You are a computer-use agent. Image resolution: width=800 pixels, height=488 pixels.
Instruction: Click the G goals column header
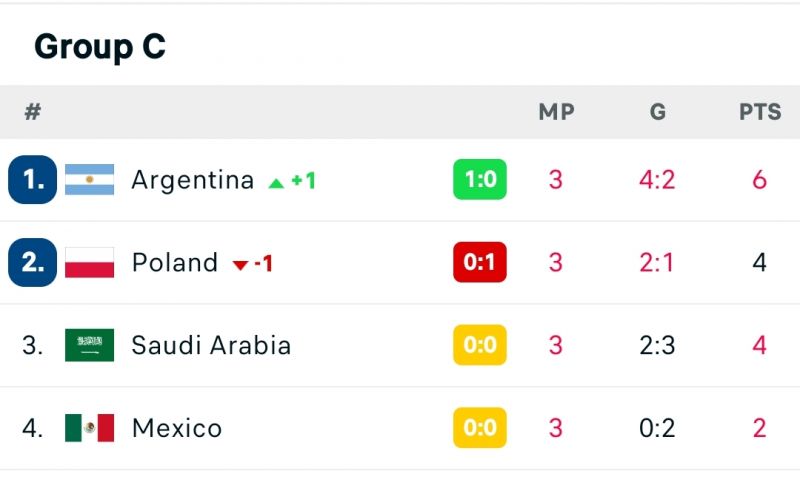pos(658,112)
